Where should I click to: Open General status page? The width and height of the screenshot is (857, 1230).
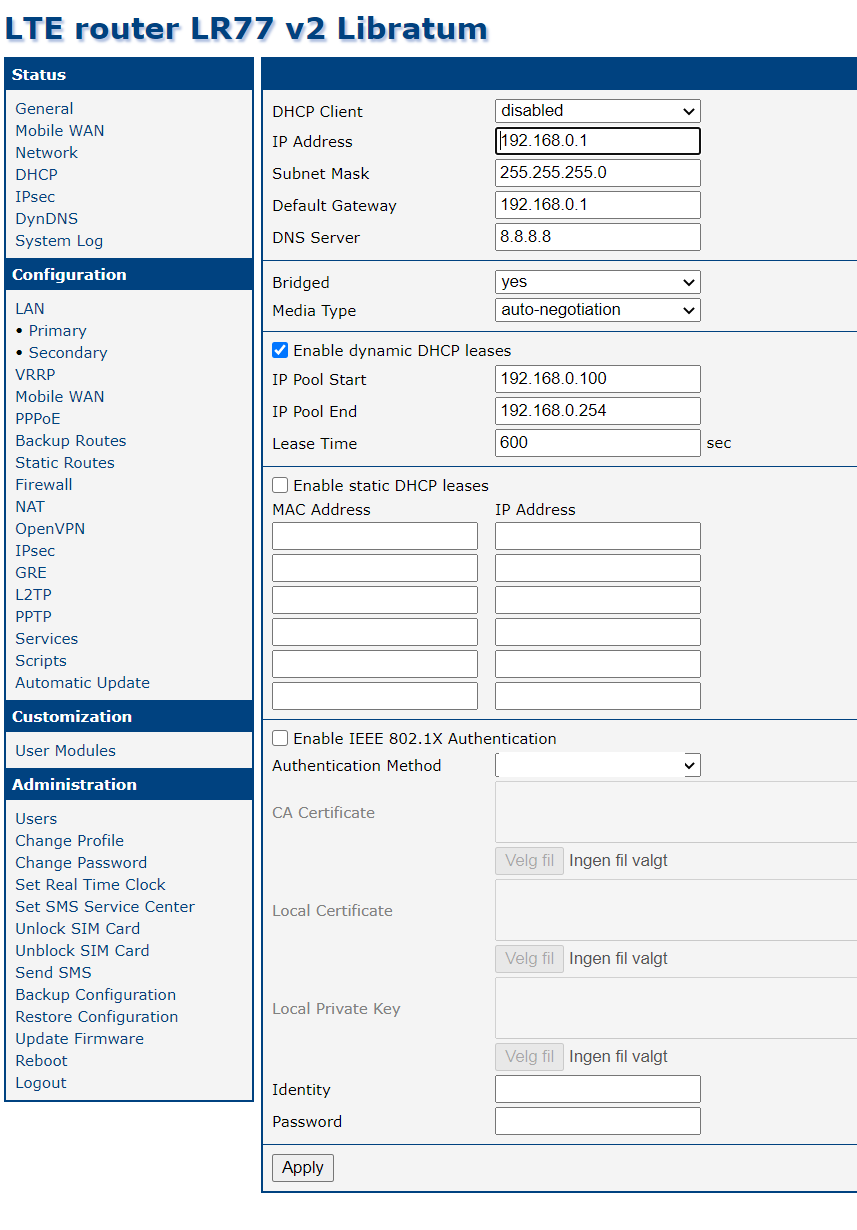click(x=44, y=109)
